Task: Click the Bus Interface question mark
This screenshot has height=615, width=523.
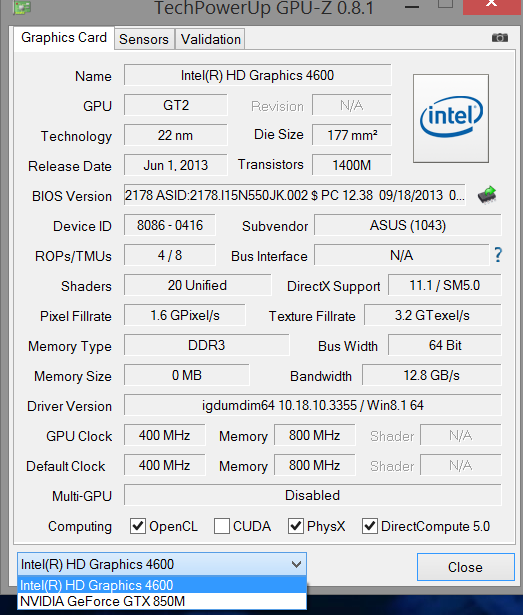Action: [x=498, y=255]
